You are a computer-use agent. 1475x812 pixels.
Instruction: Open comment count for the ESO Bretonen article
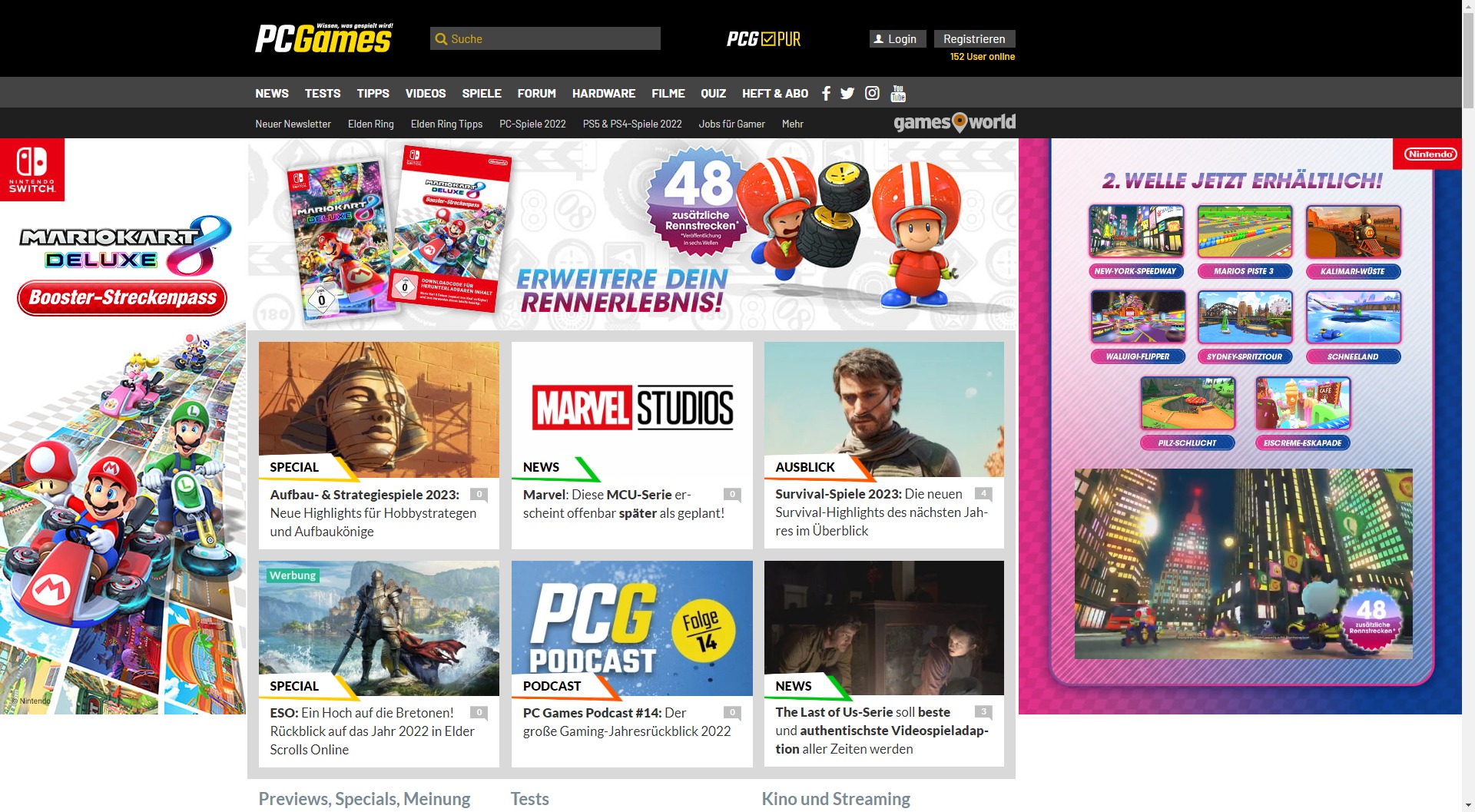(479, 713)
